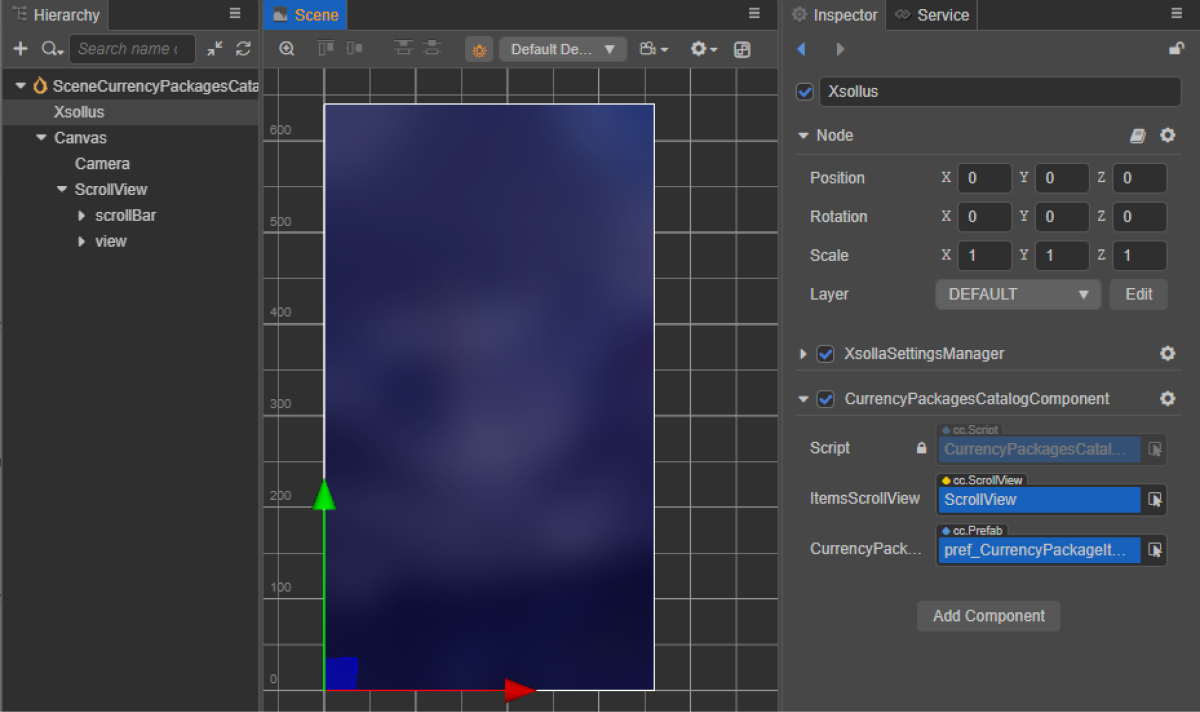Viewport: 1200px width, 712px height.
Task: Uncheck the Xsollus node active checkbox
Action: tap(805, 92)
